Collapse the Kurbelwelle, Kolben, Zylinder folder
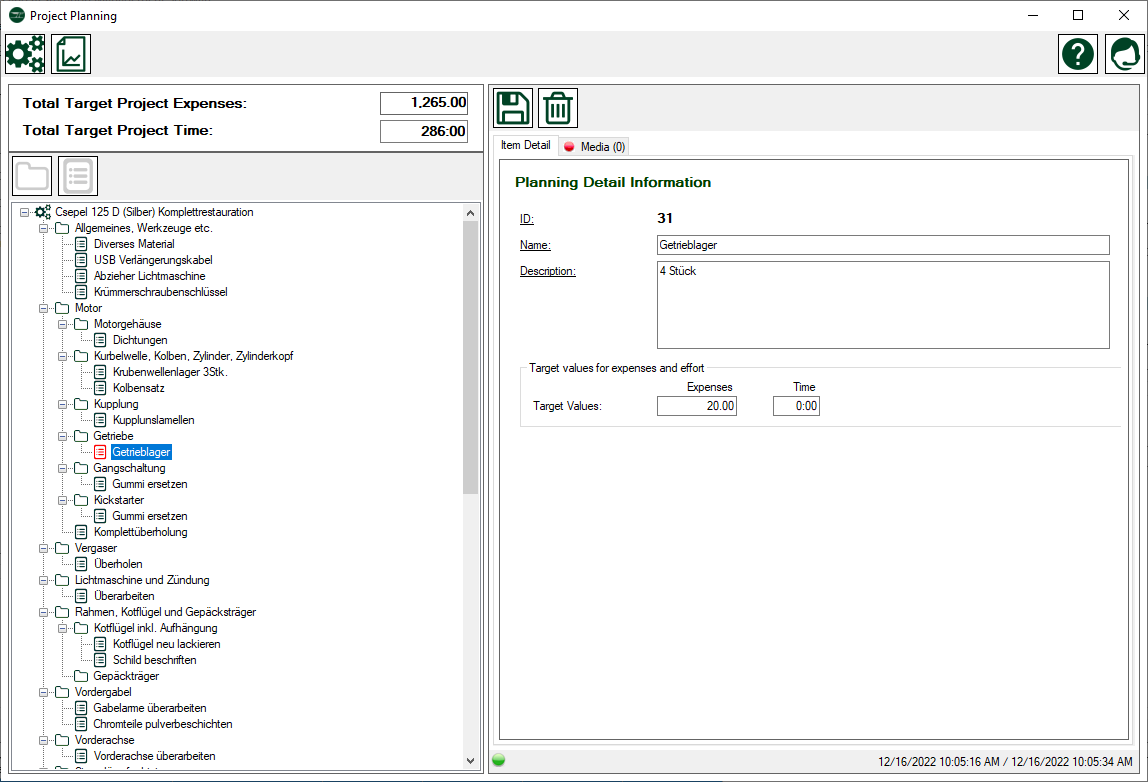Viewport: 1148px width, 782px height. coord(62,357)
